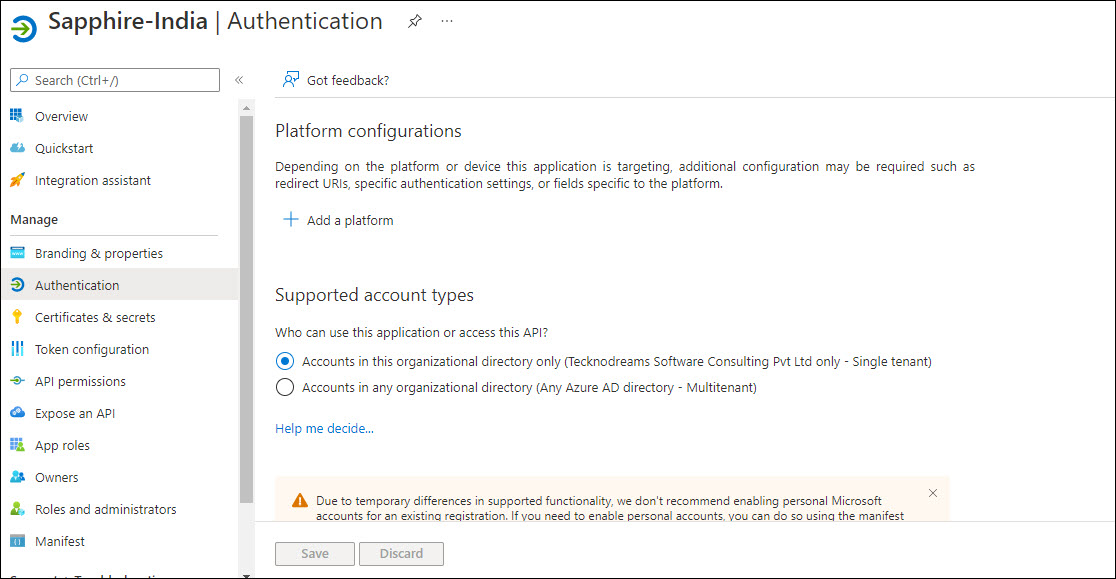Screen dimensions: 1116x579
Task: Click the Integration assistant rocket icon
Action: click(x=17, y=181)
